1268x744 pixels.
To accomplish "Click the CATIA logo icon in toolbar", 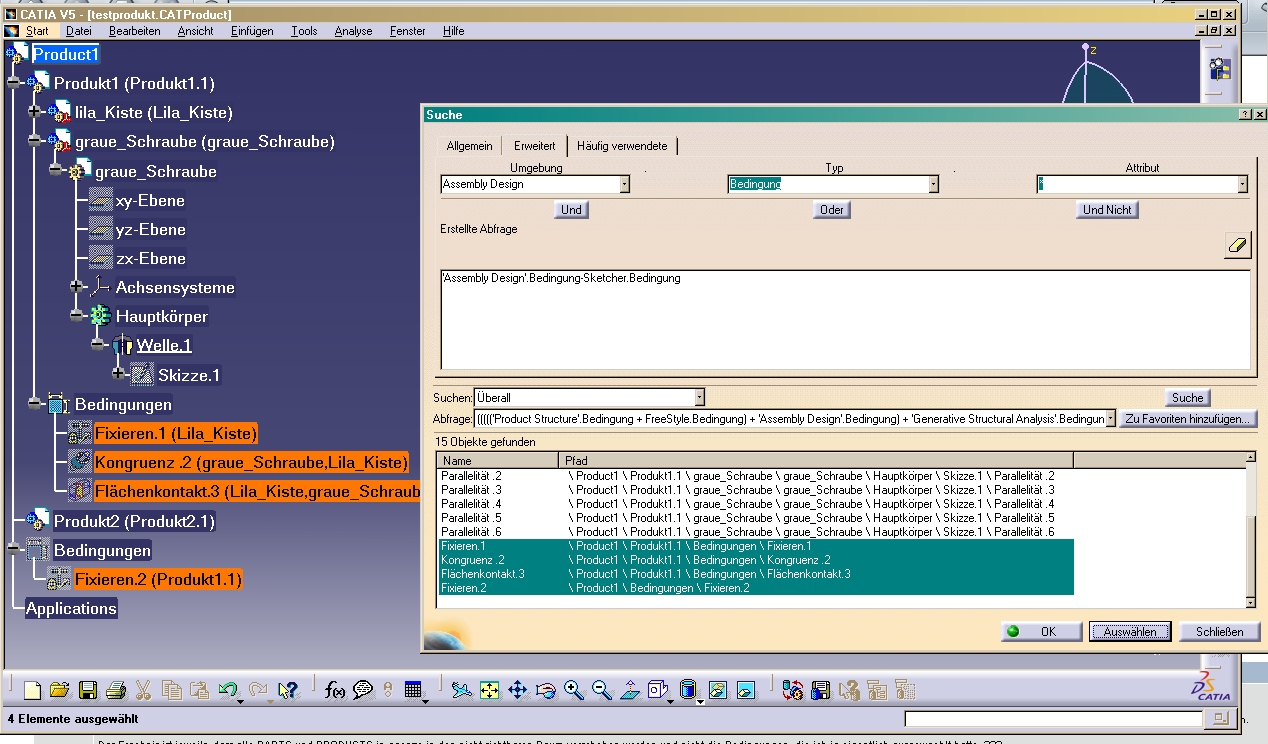I will click(1212, 686).
